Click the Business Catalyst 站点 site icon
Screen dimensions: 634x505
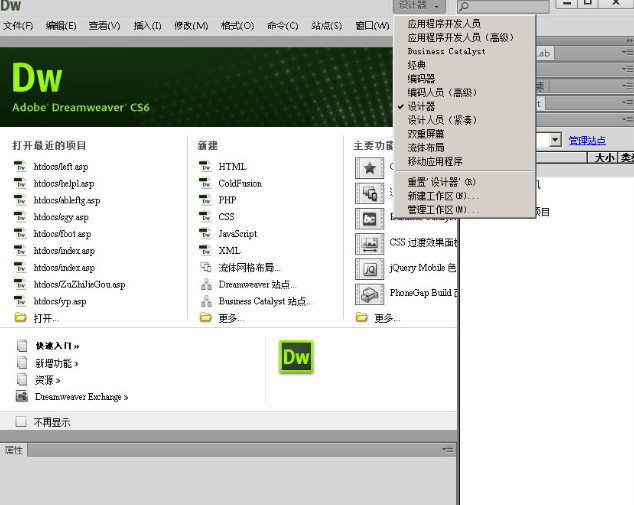(x=206, y=301)
